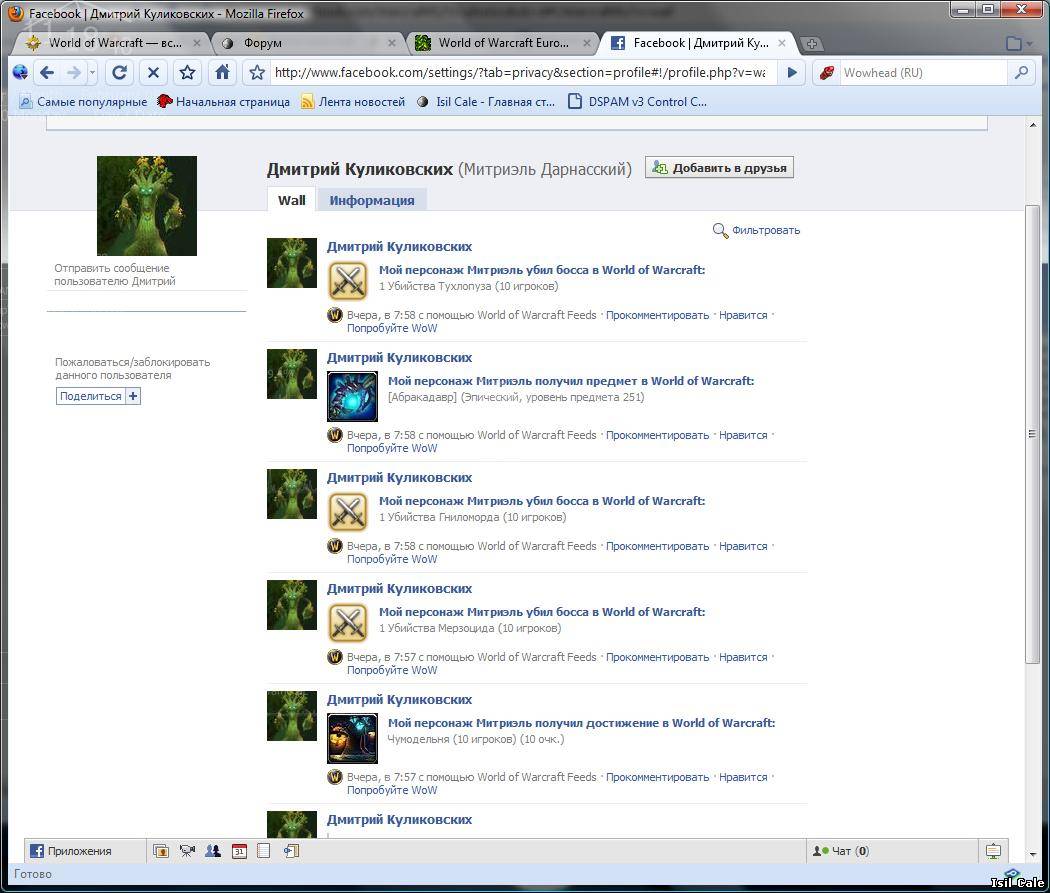
Task: Close the Facebook tab
Action: tap(781, 43)
